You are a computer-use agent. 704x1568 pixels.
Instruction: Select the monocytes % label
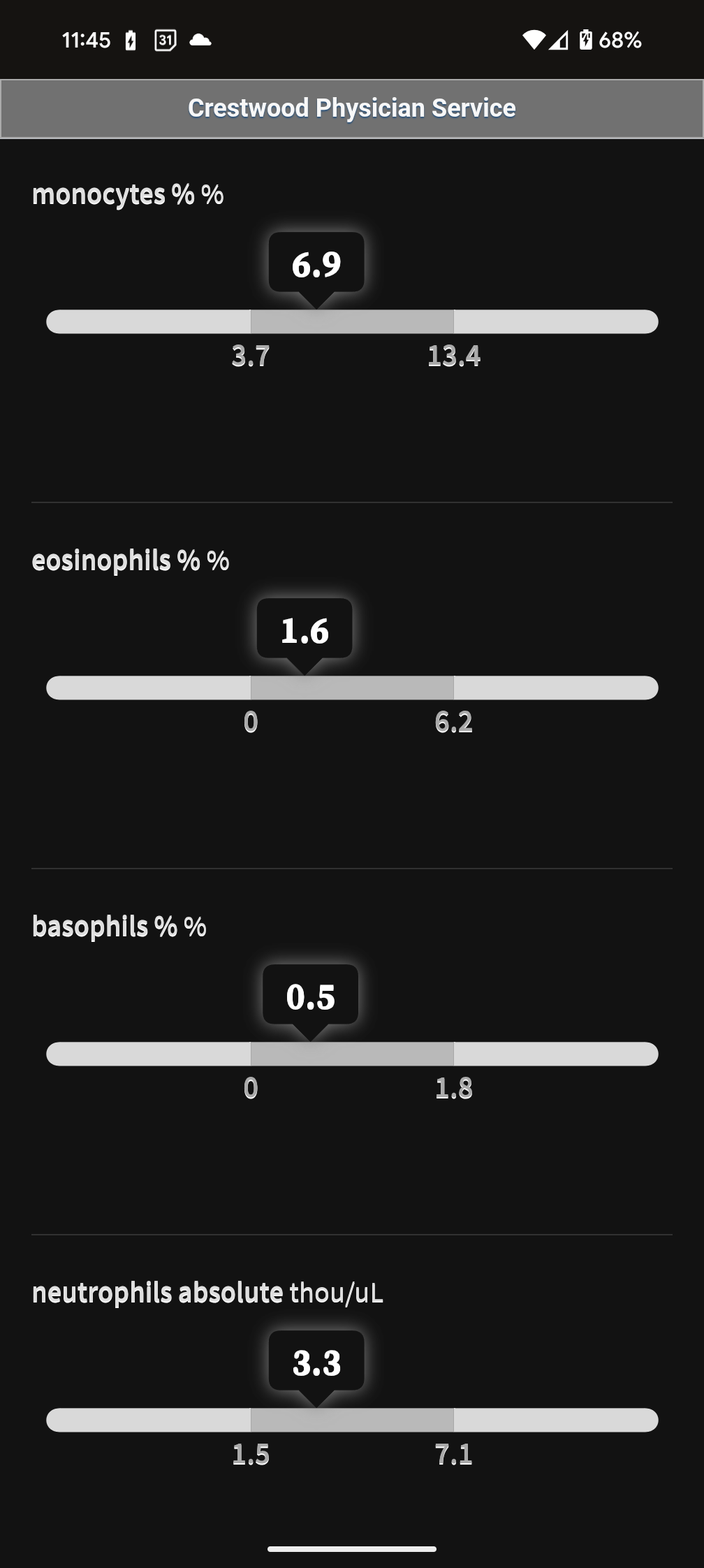128,194
